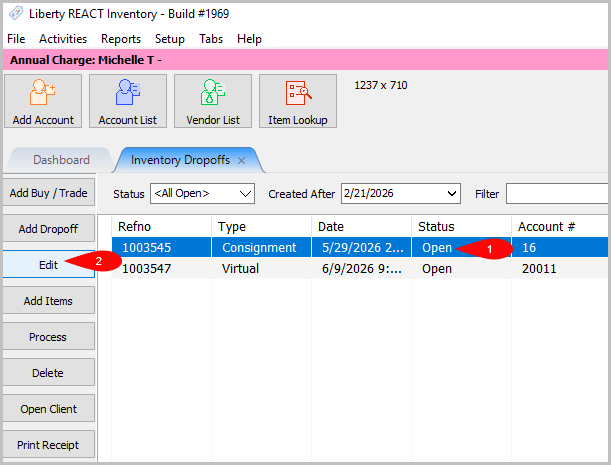Click the Open Client button
Viewport: 611px width, 465px height.
coord(49,409)
